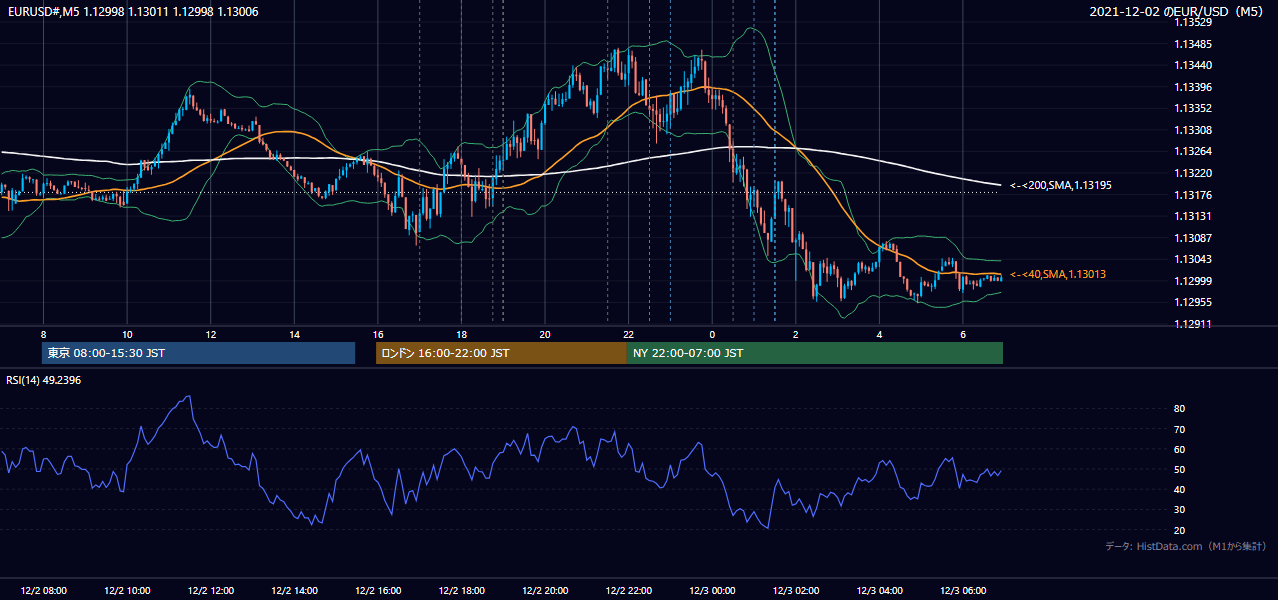
Task: Click RSI scale level 70
Action: pyautogui.click(x=1180, y=429)
